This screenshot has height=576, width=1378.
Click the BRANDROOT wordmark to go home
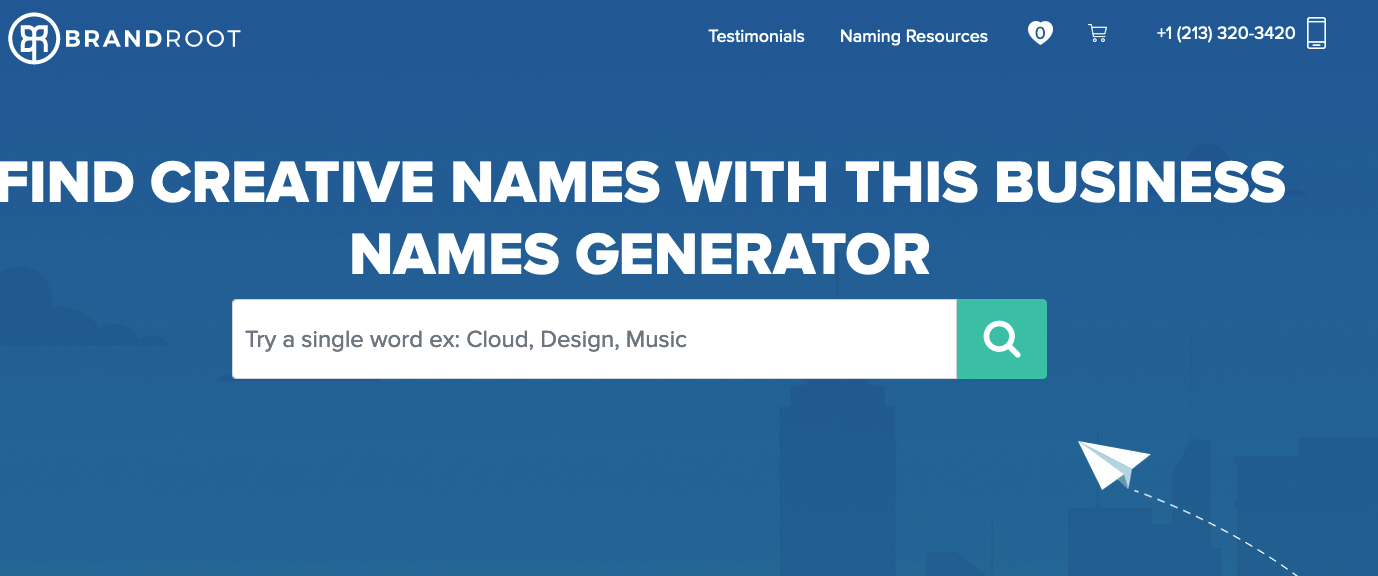click(150, 37)
